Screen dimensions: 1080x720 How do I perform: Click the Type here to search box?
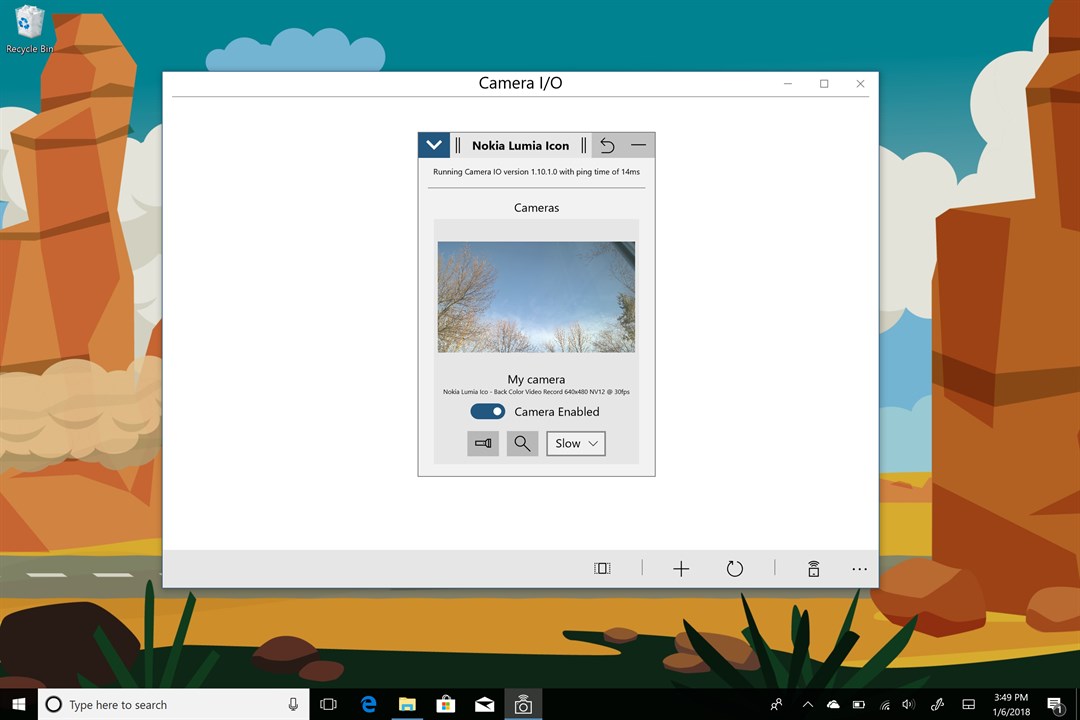point(174,704)
